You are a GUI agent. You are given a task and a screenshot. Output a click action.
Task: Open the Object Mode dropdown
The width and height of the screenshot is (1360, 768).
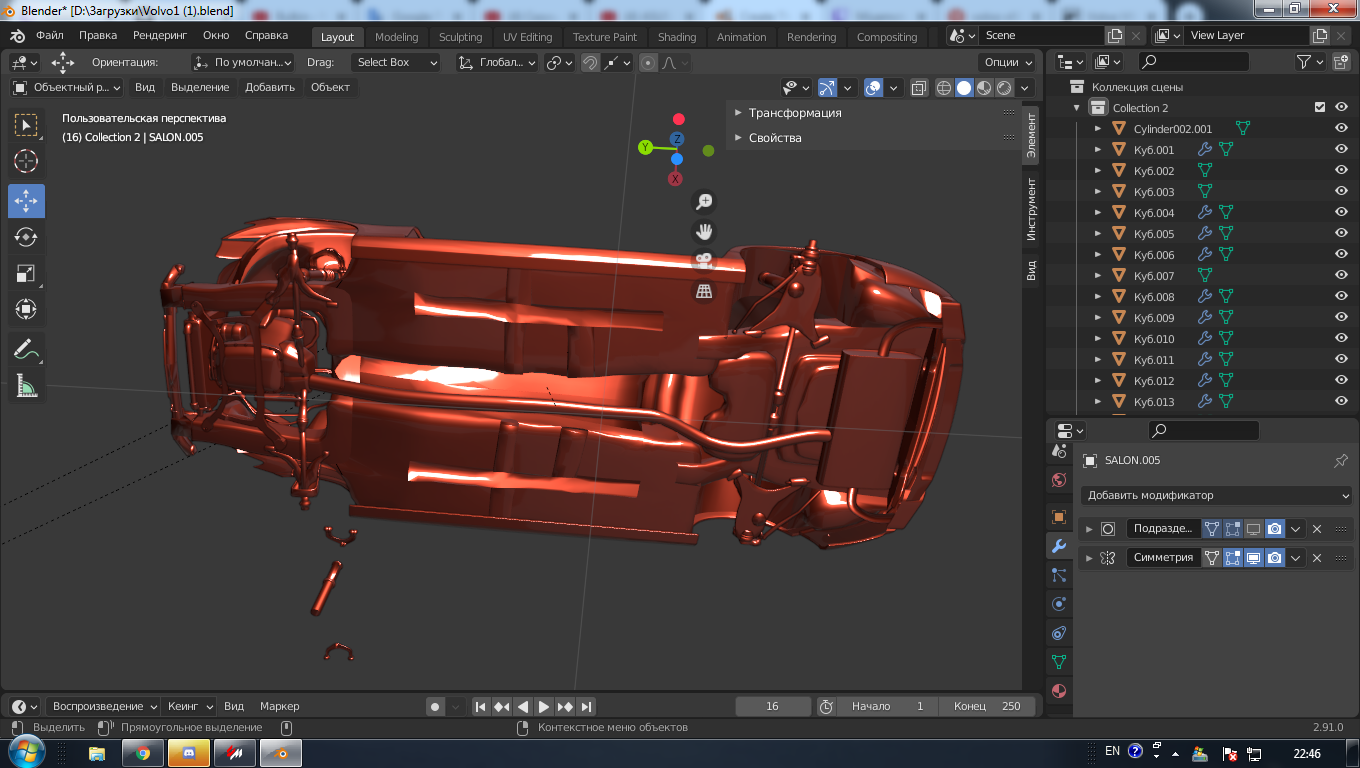pyautogui.click(x=66, y=88)
